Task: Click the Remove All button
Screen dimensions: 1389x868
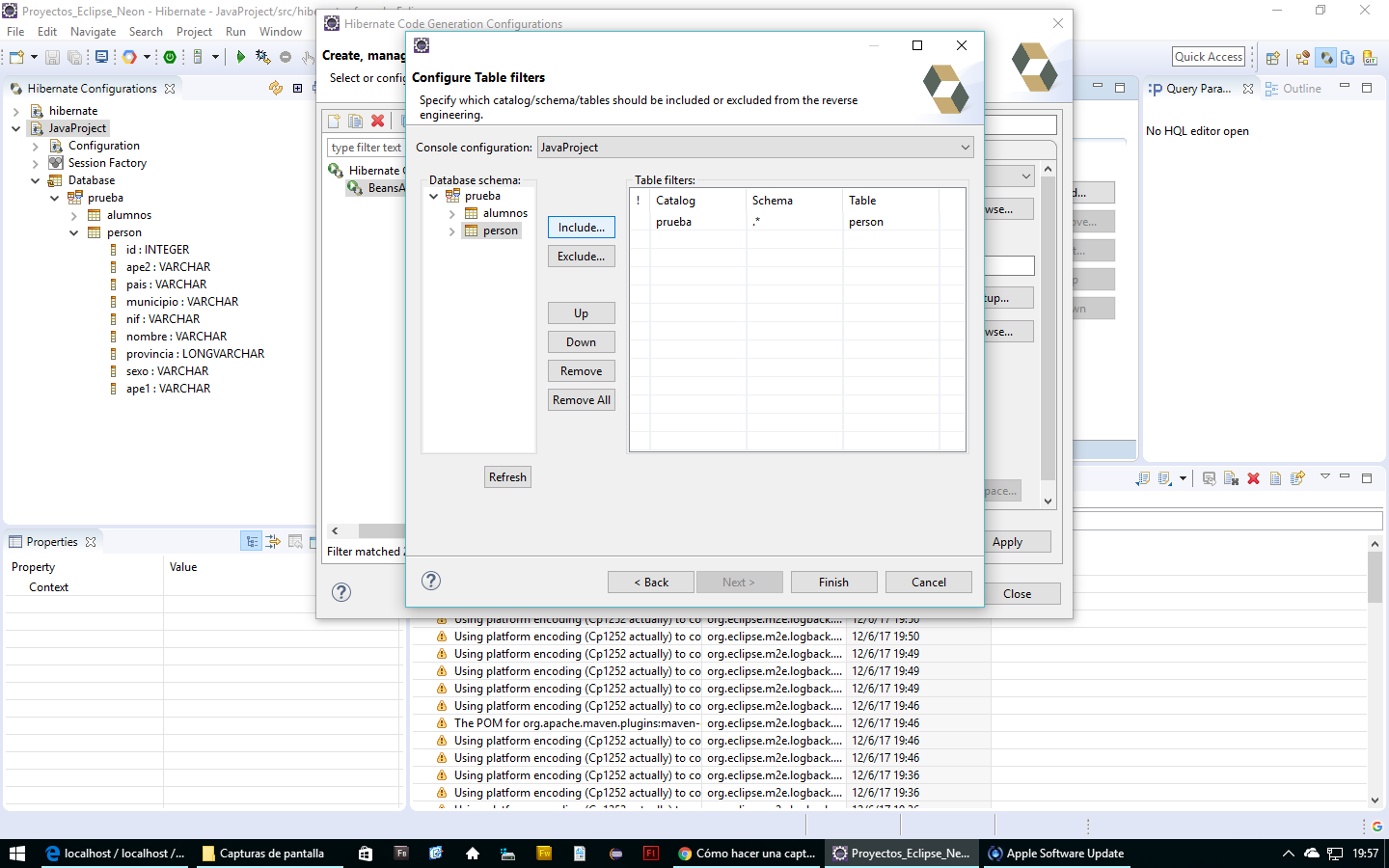Action: [582, 400]
